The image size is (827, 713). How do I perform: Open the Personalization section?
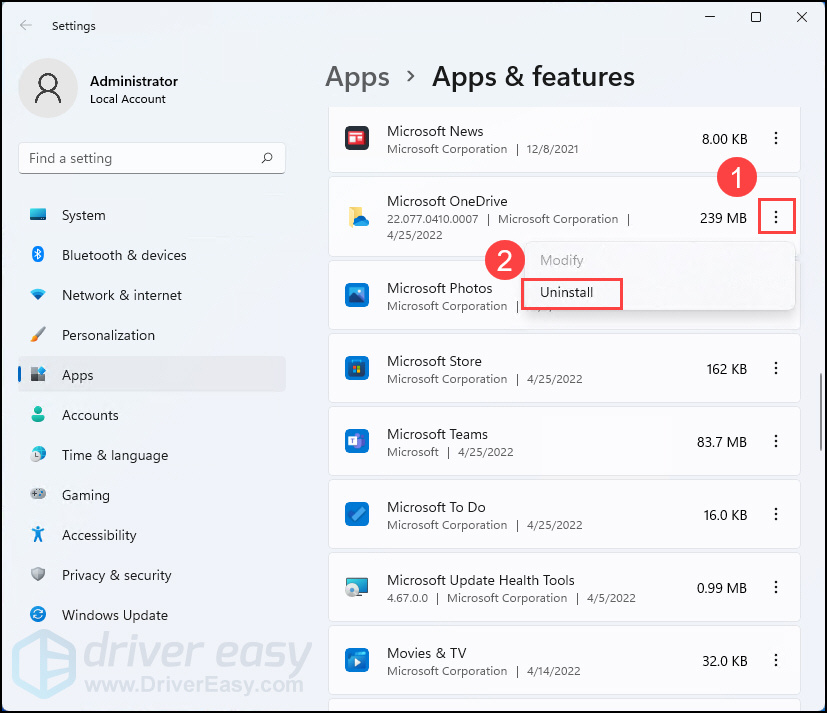(x=108, y=335)
